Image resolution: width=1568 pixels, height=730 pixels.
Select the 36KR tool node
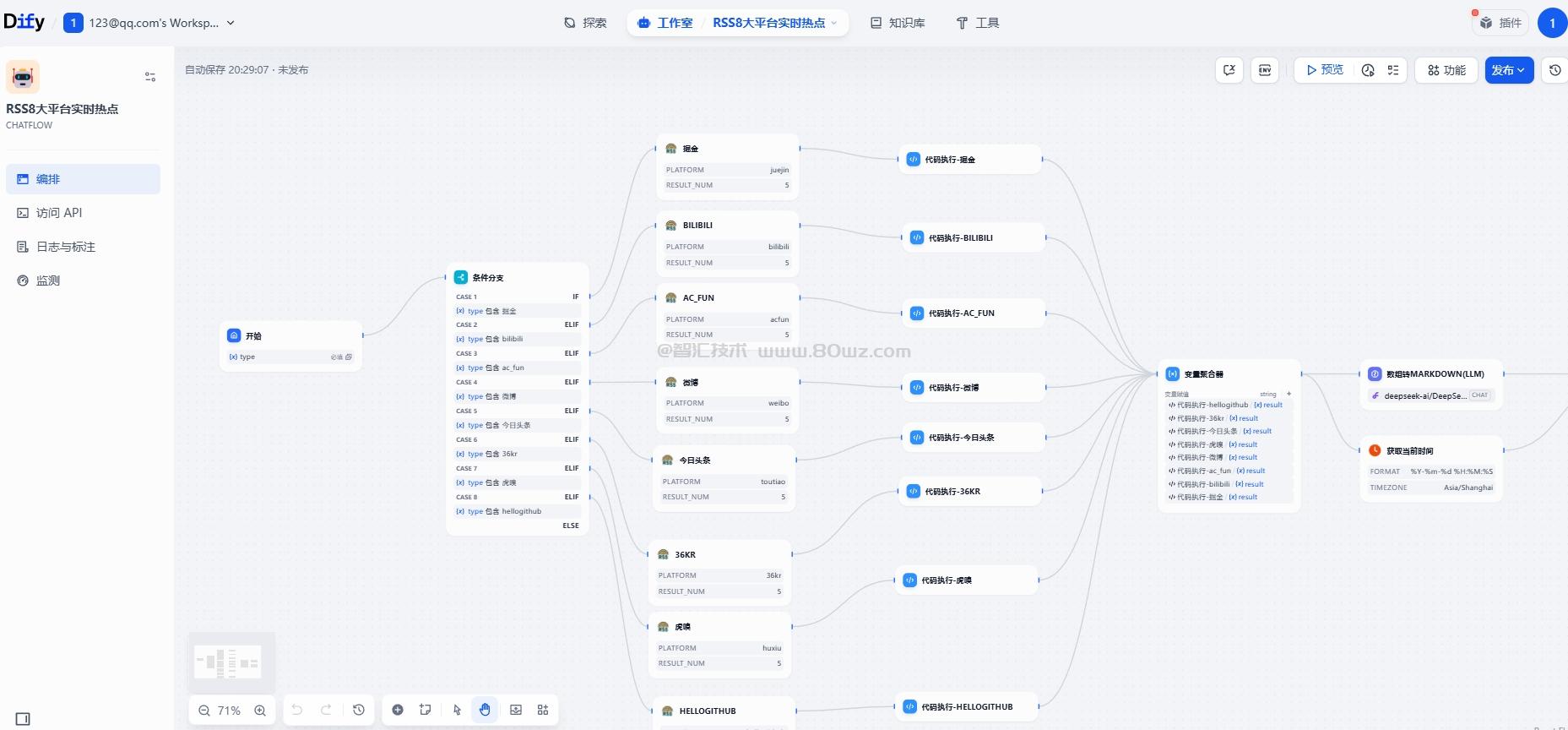pos(720,572)
